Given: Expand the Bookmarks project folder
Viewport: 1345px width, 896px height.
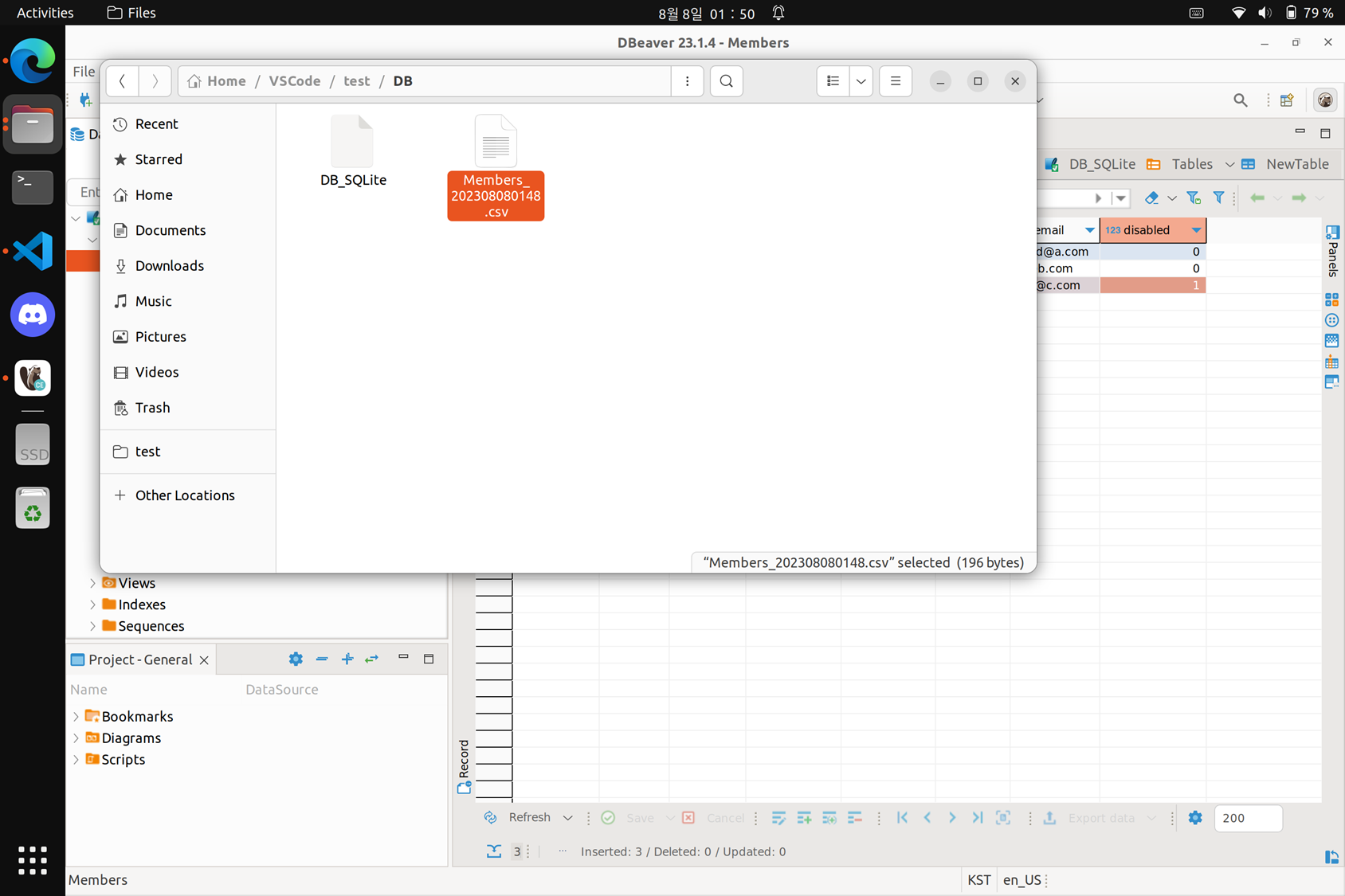Looking at the screenshot, I should pos(76,717).
